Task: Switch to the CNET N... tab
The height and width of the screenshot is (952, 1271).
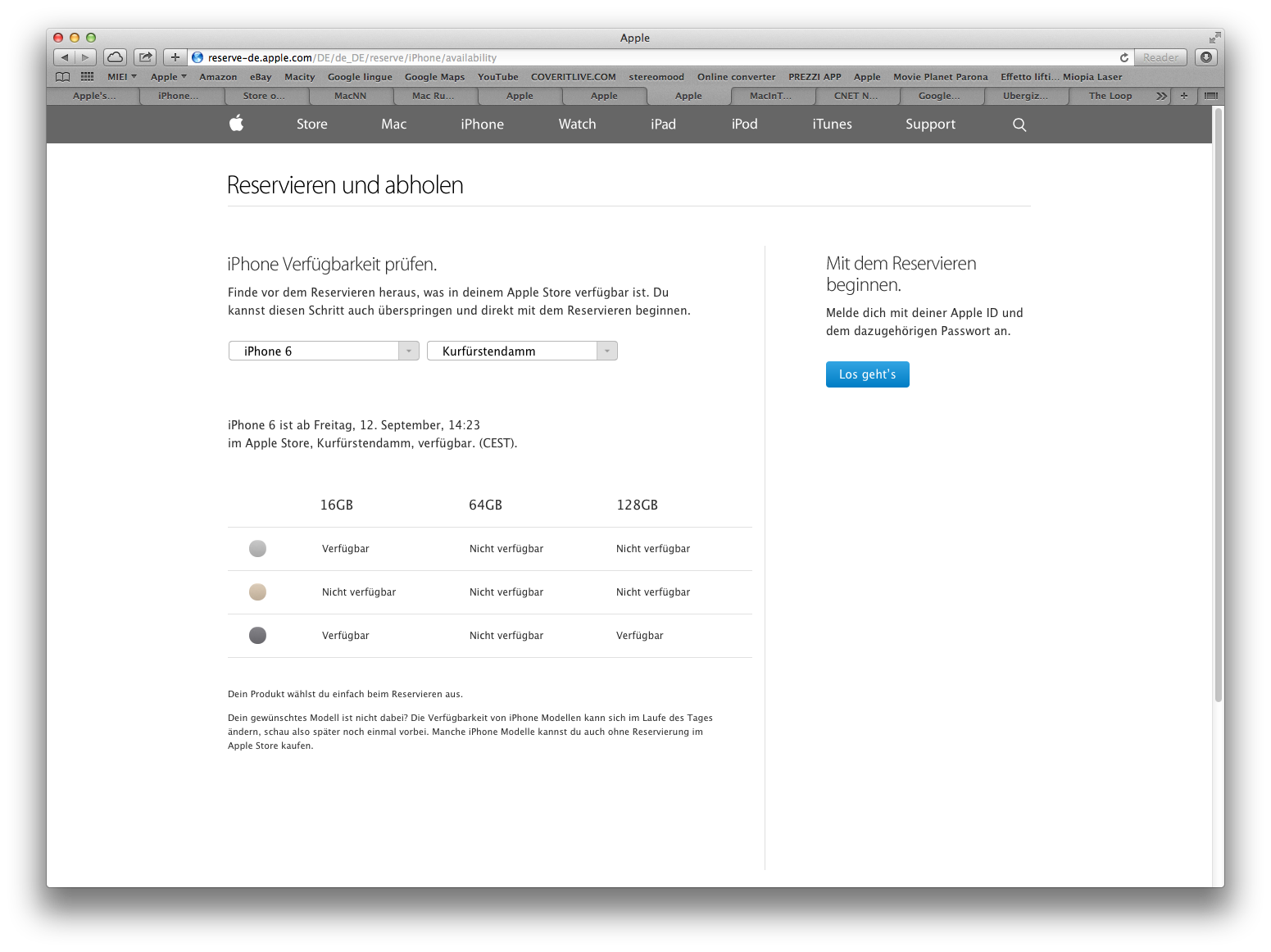Action: (x=856, y=96)
